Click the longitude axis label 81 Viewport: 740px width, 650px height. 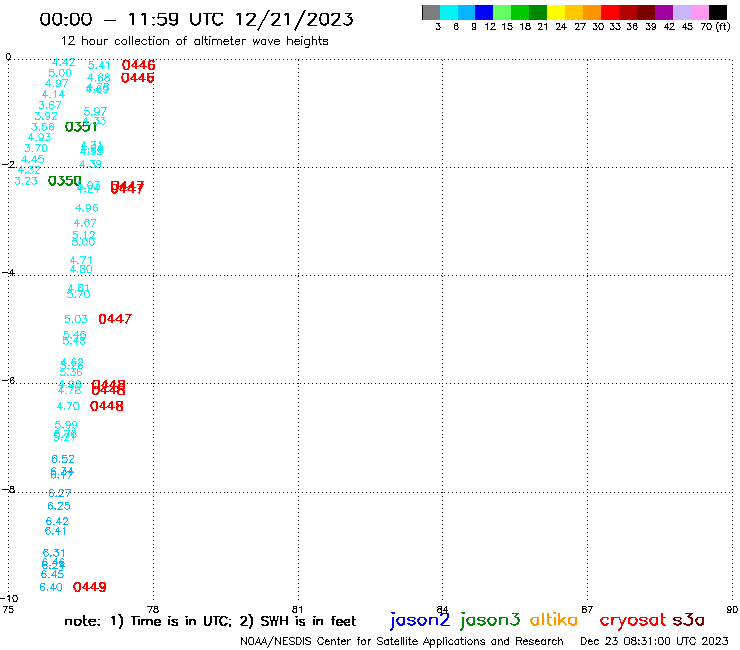(297, 609)
